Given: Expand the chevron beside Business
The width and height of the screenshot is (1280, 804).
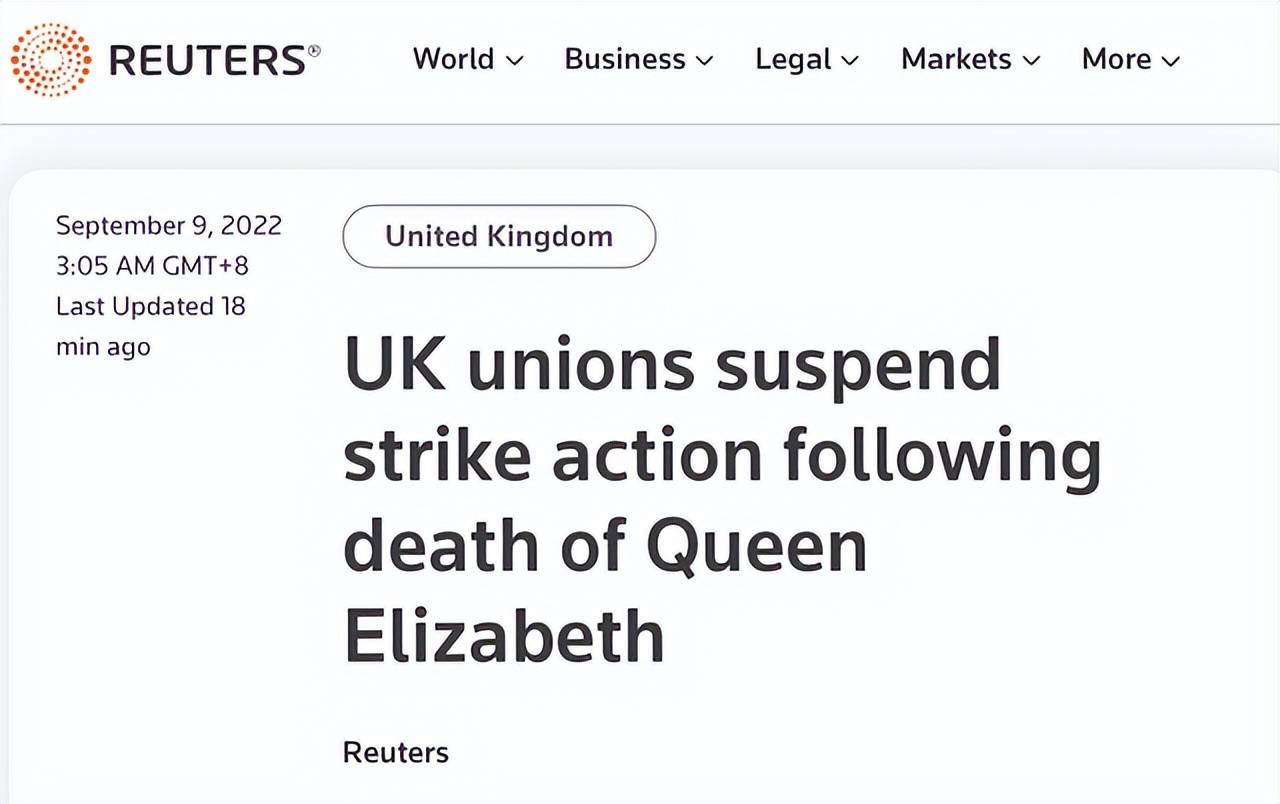Looking at the screenshot, I should 705,61.
